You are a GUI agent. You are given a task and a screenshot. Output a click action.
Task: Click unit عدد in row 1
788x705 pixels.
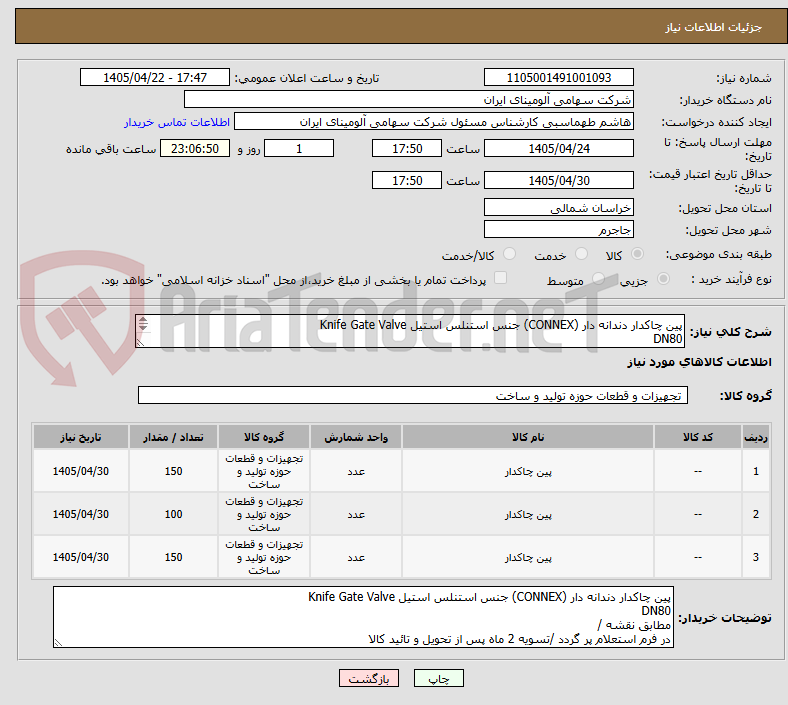coord(356,471)
